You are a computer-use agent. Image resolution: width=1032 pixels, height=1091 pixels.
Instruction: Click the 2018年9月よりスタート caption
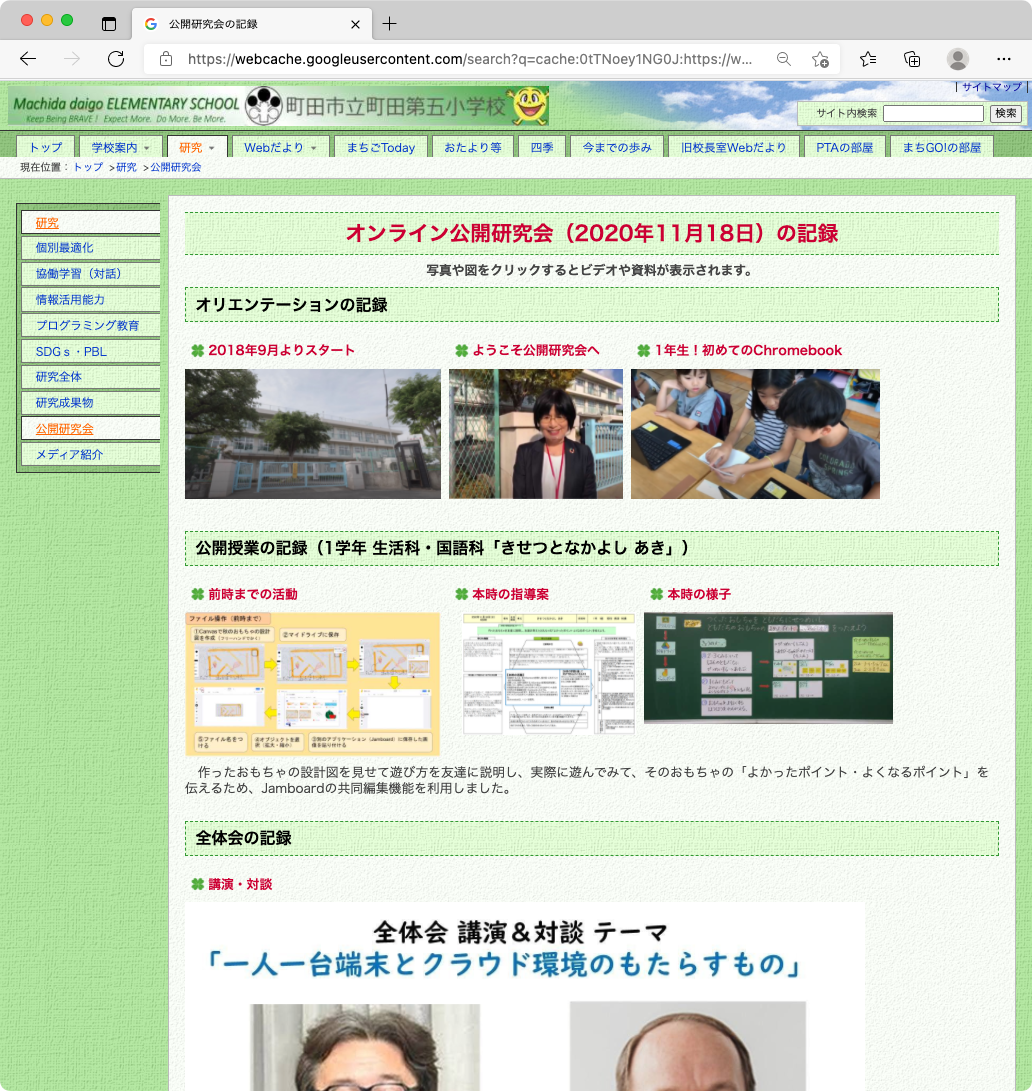pos(281,350)
